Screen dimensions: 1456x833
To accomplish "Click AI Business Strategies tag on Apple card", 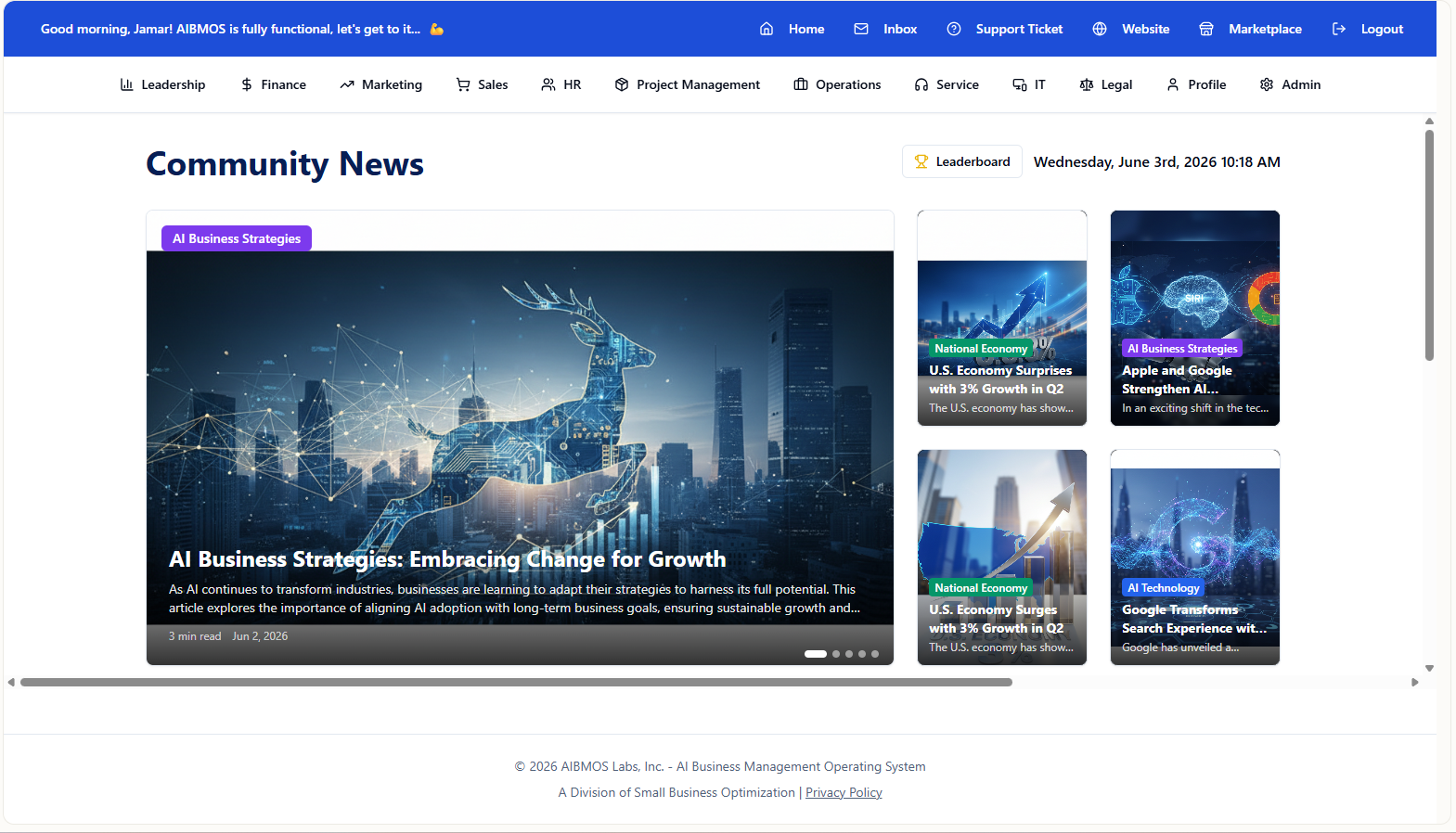I will (1182, 349).
